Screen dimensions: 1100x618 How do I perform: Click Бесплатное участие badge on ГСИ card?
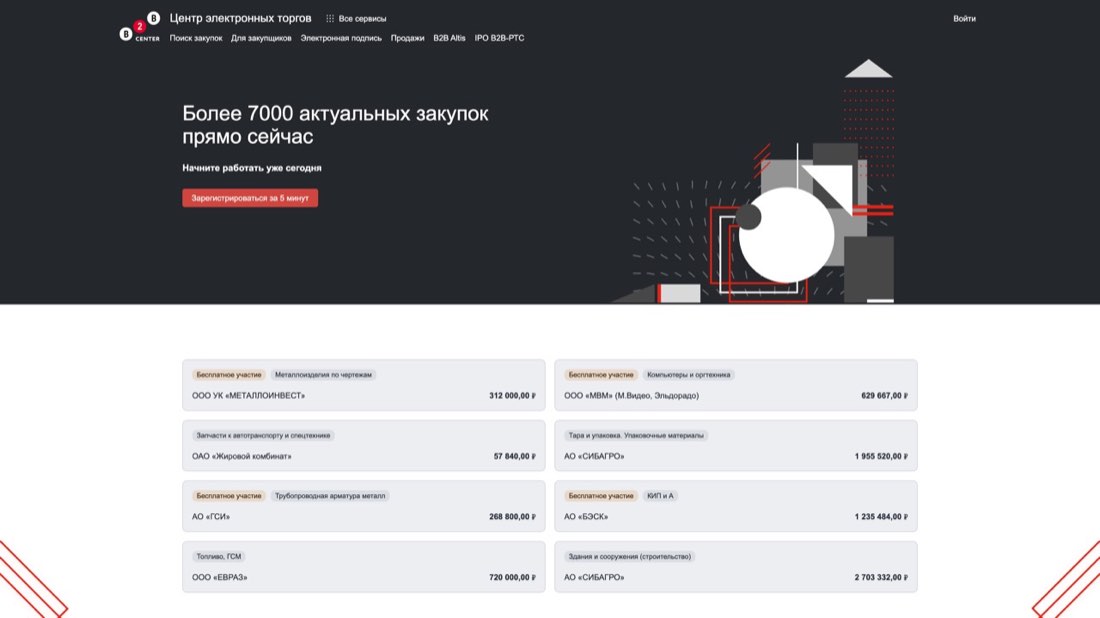click(x=229, y=496)
